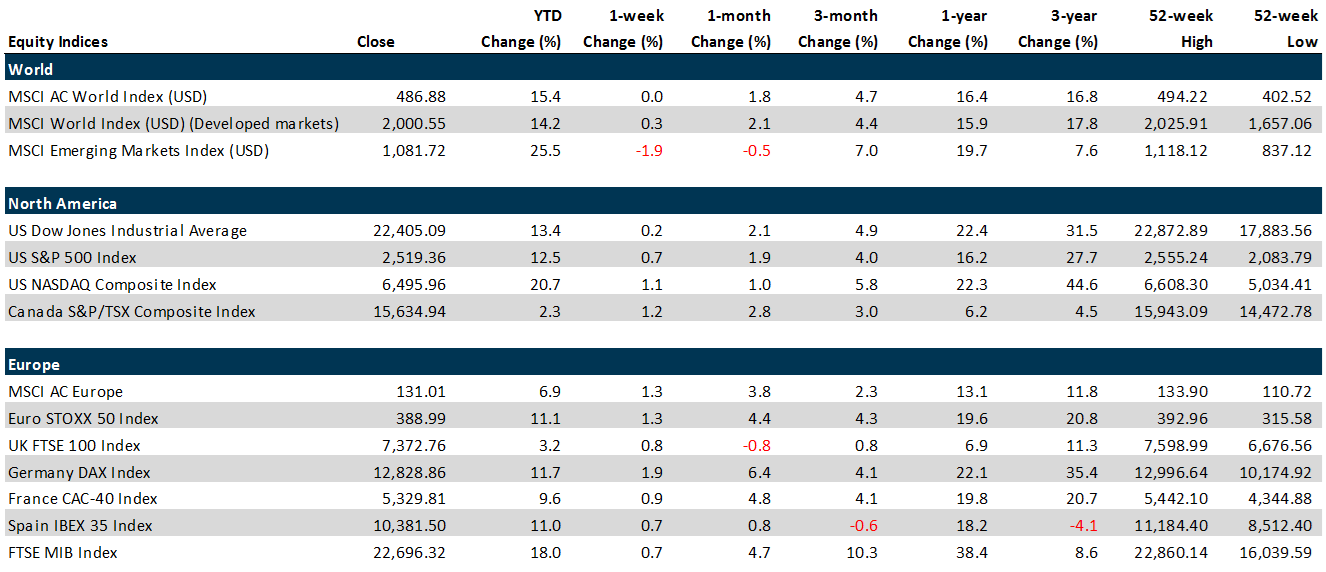Select MSCI AC World 52-week low 402.52
This screenshot has height=572, width=1326.
tap(1287, 97)
